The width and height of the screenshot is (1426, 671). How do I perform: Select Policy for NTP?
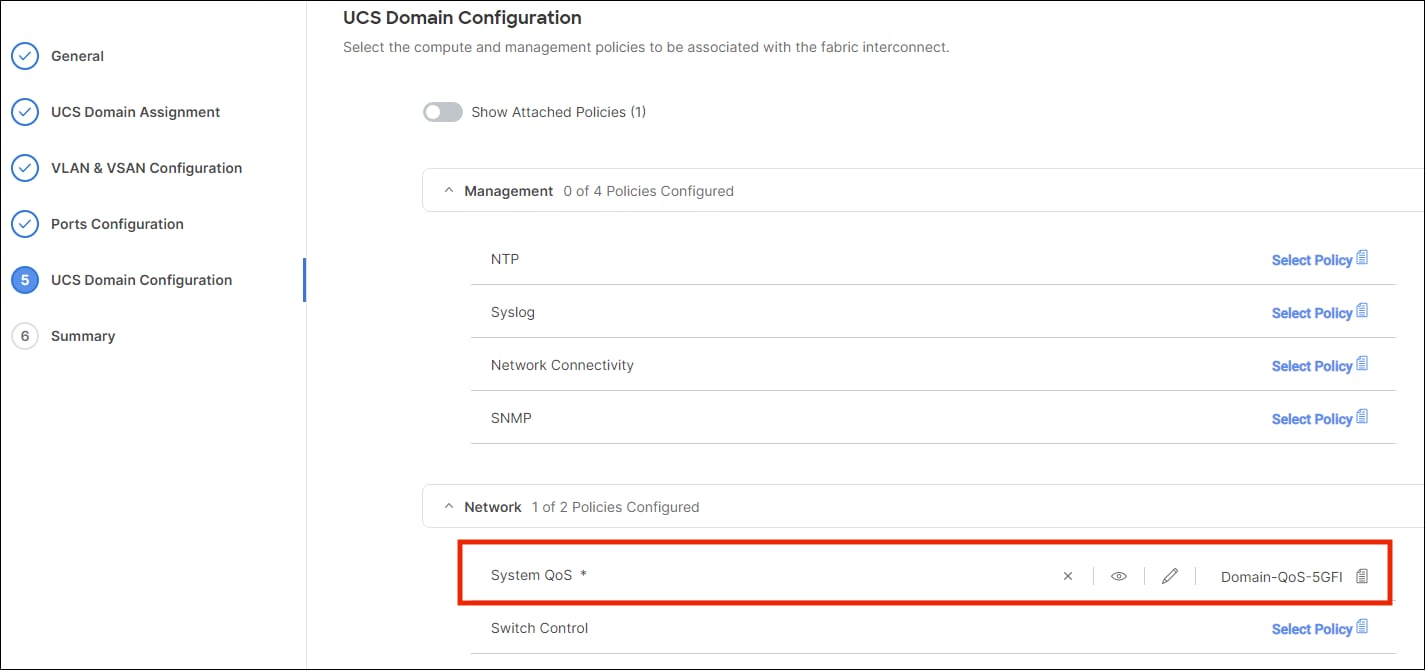coord(1312,260)
